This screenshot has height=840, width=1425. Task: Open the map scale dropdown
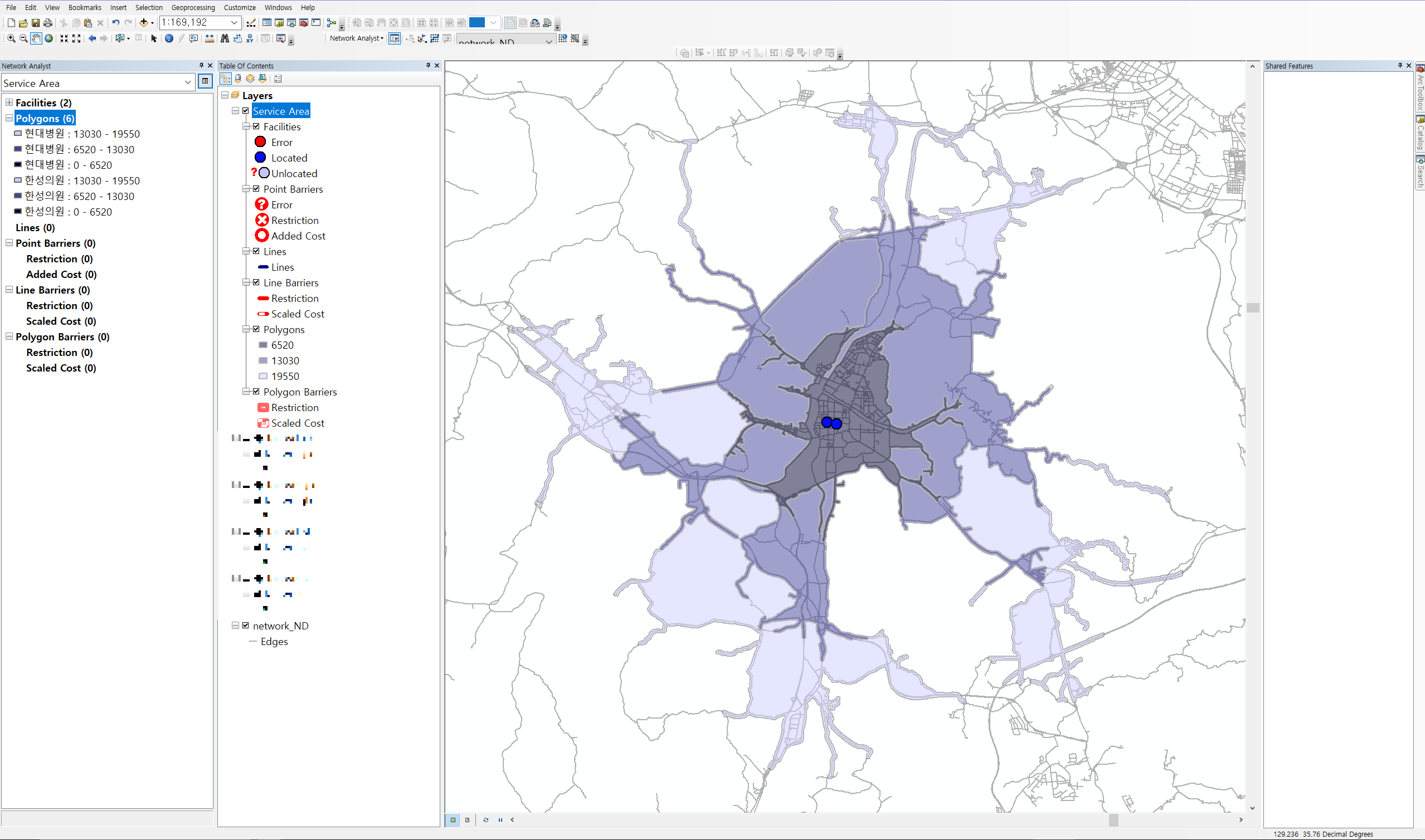click(x=234, y=23)
